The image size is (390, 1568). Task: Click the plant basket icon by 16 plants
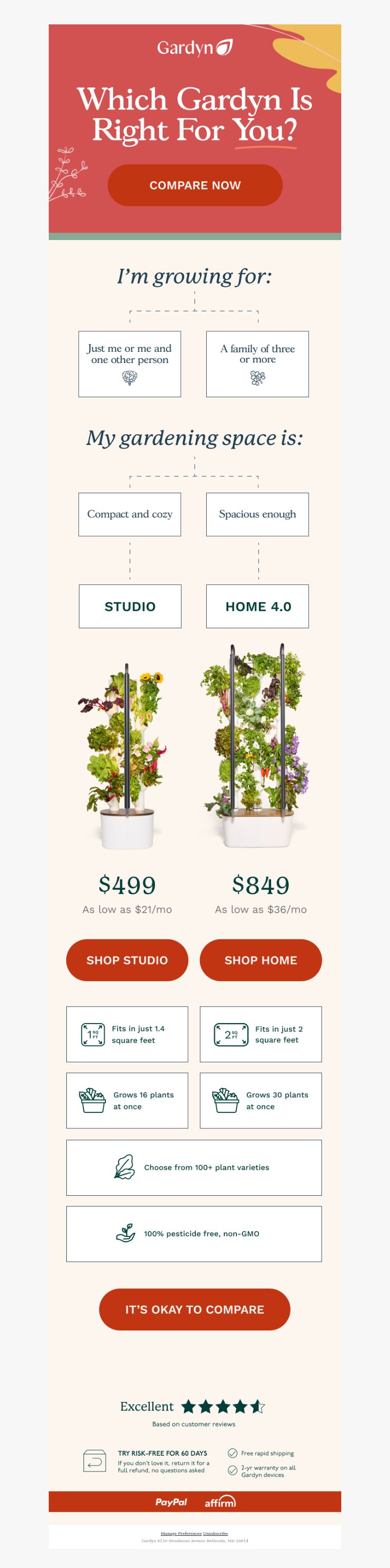coord(93,1101)
